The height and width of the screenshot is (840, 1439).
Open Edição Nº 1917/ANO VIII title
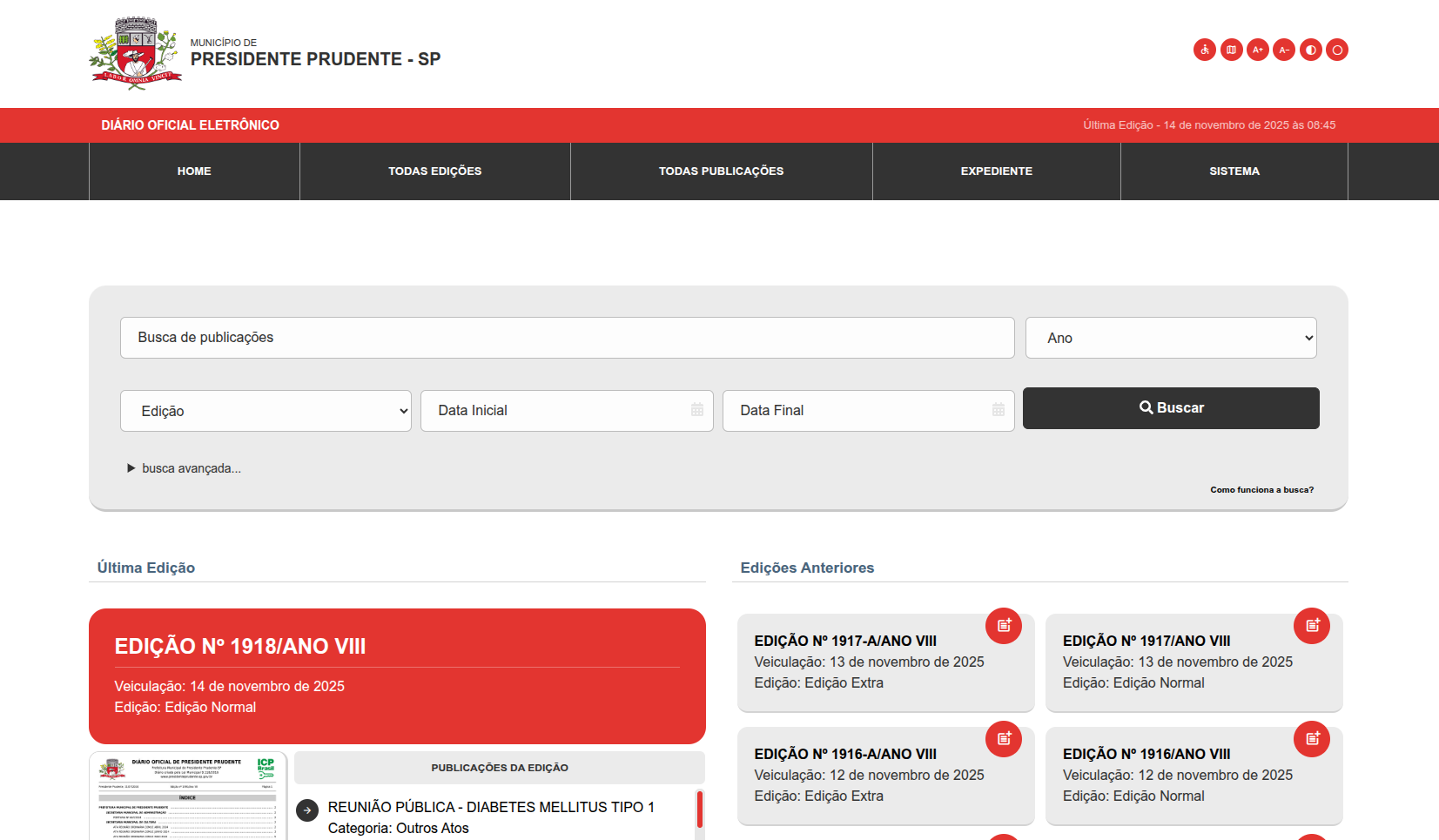pyautogui.click(x=1146, y=641)
